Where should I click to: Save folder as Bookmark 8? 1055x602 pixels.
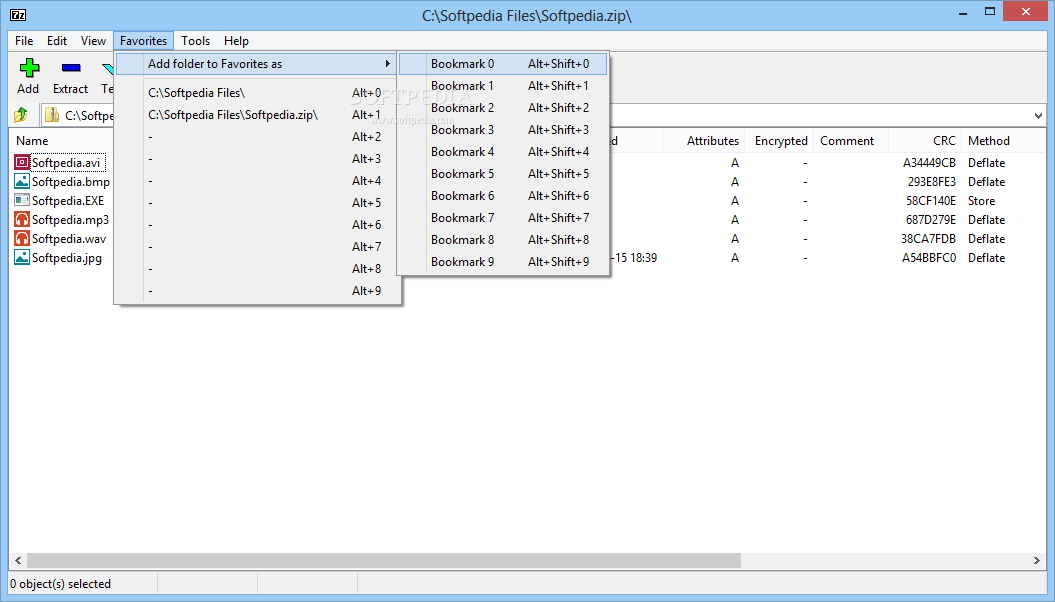[x=503, y=239]
